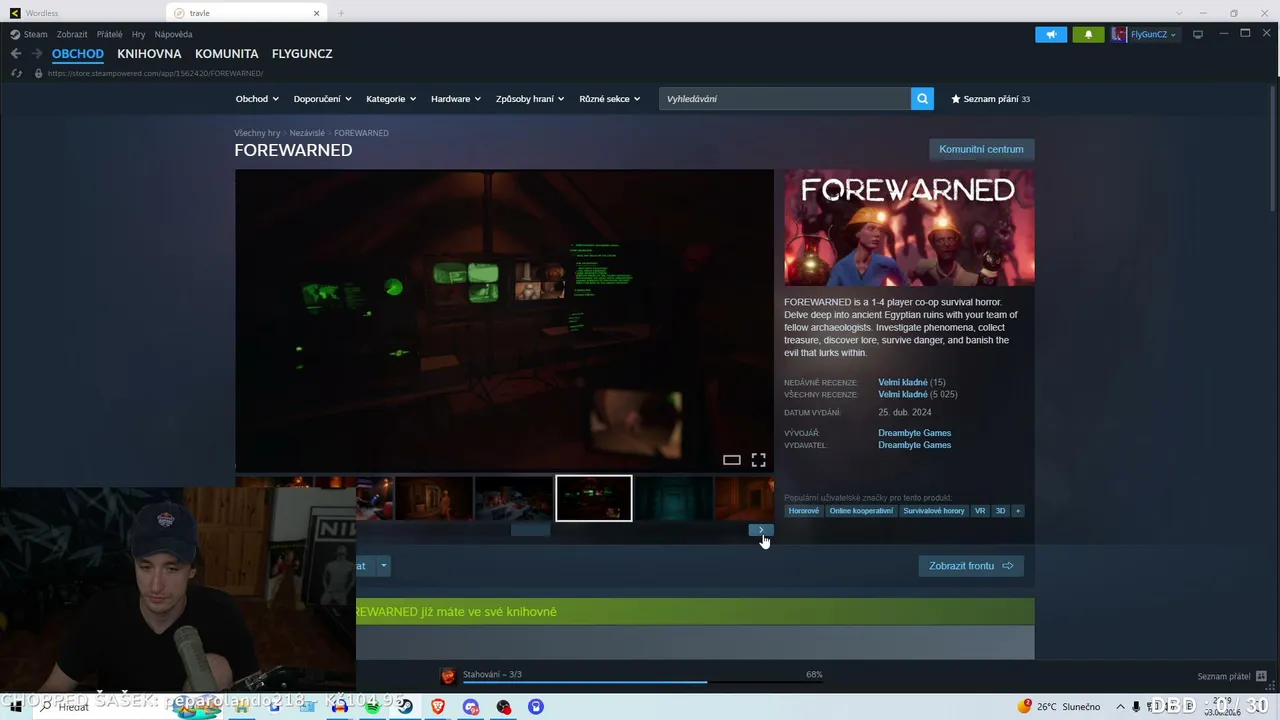Click the VR tag

point(980,511)
